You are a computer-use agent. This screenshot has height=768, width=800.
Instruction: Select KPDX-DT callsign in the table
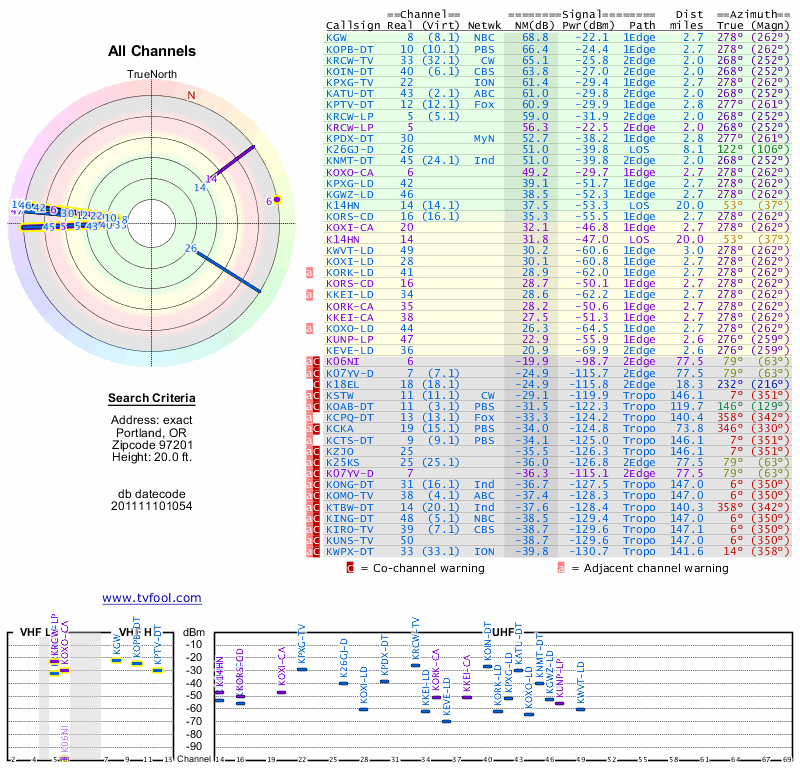350,138
